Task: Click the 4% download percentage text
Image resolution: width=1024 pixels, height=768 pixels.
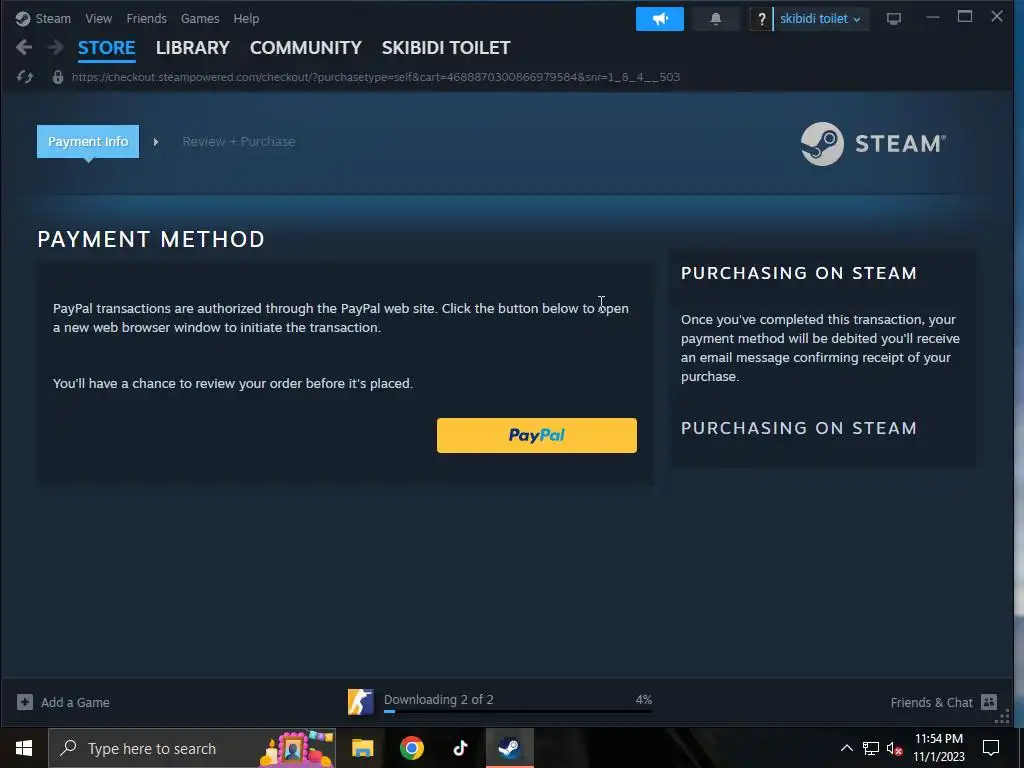Action: pos(643,699)
